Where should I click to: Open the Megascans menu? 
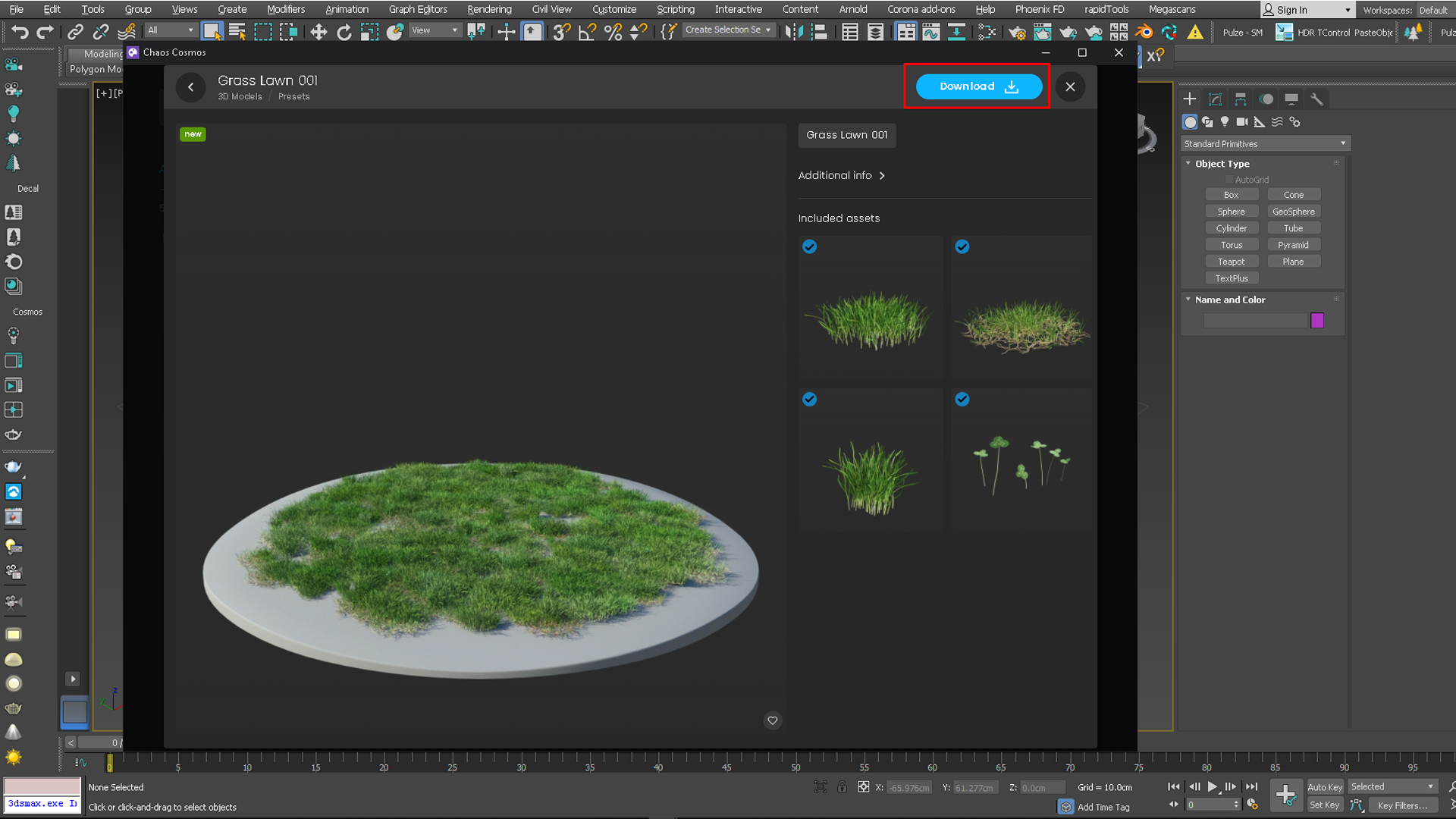[1172, 9]
